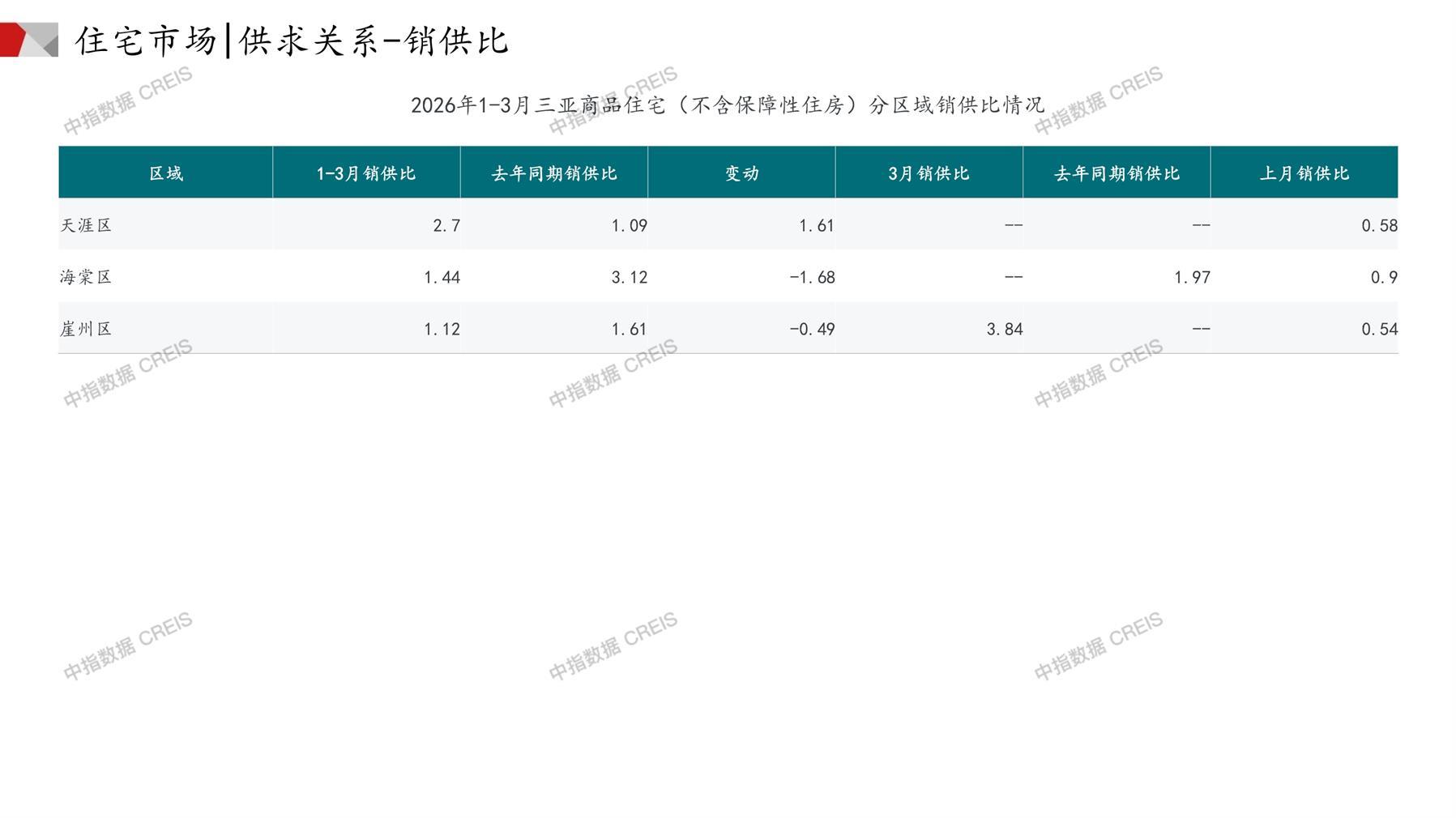Click the 崖州区 row label
This screenshot has height=818, width=1456.
pyautogui.click(x=86, y=329)
